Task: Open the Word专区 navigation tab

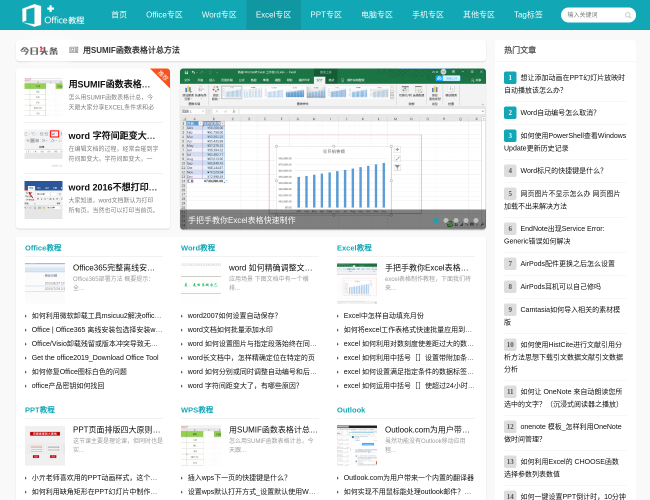Action: tap(219, 15)
